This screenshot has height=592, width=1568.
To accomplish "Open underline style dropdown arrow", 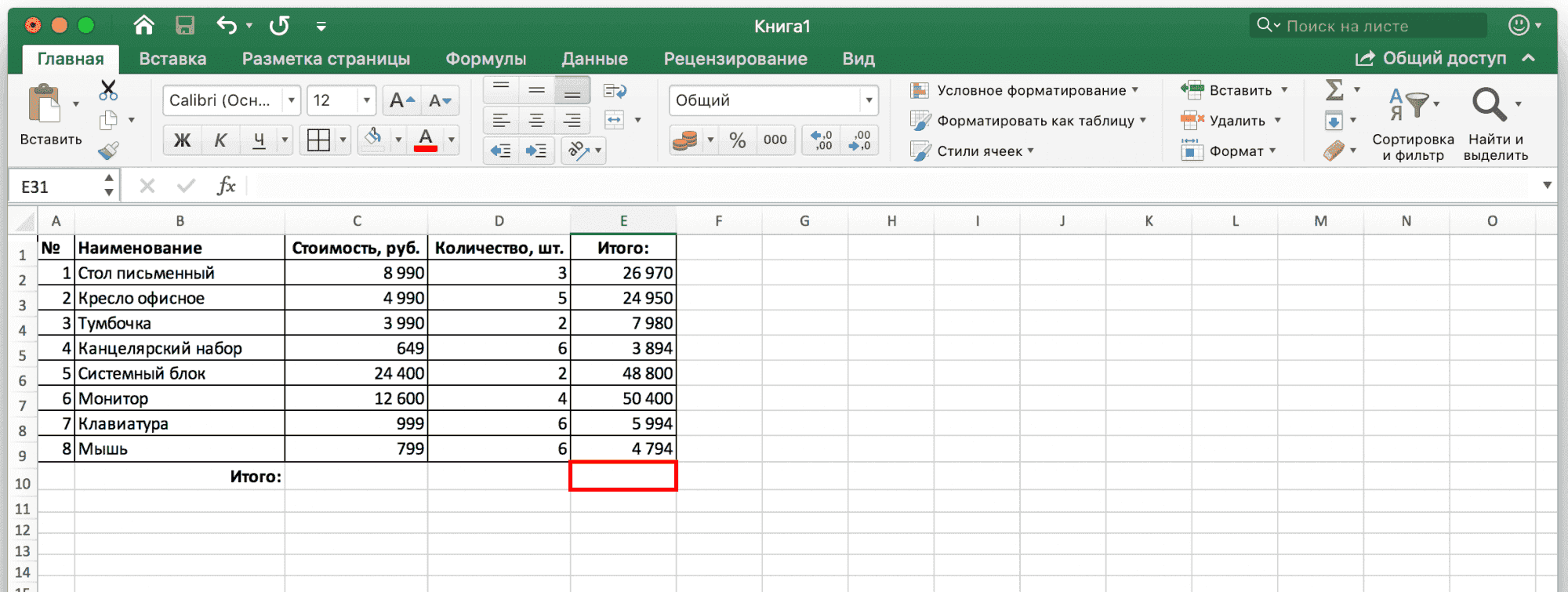I will point(285,140).
